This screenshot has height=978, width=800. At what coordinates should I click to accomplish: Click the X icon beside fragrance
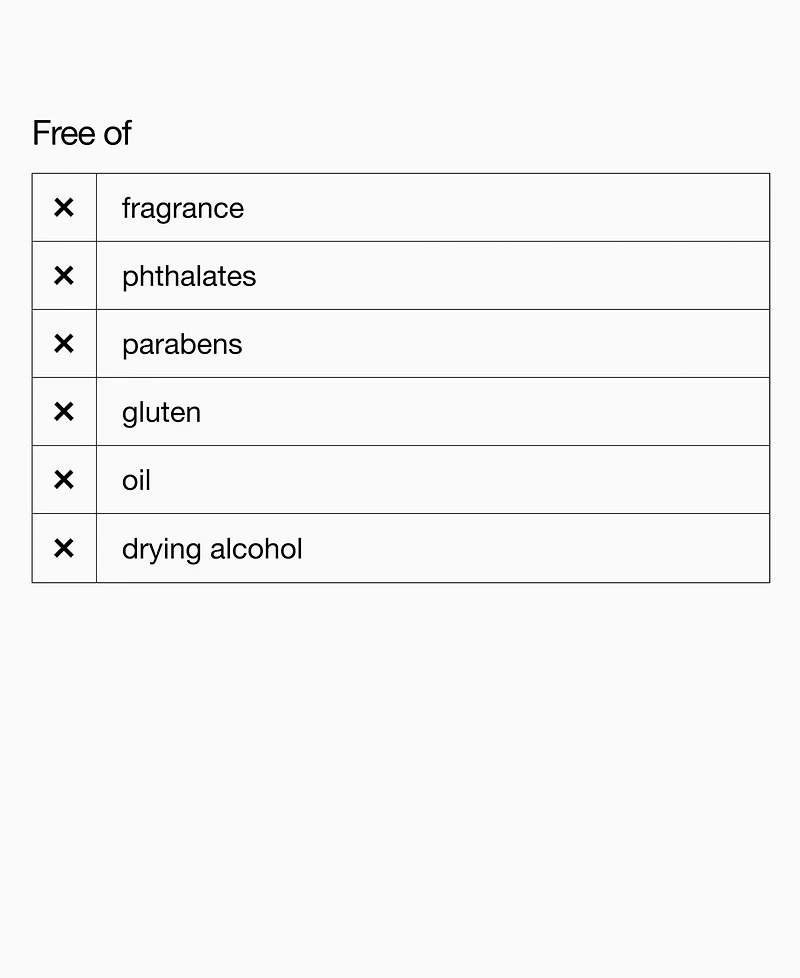point(64,208)
